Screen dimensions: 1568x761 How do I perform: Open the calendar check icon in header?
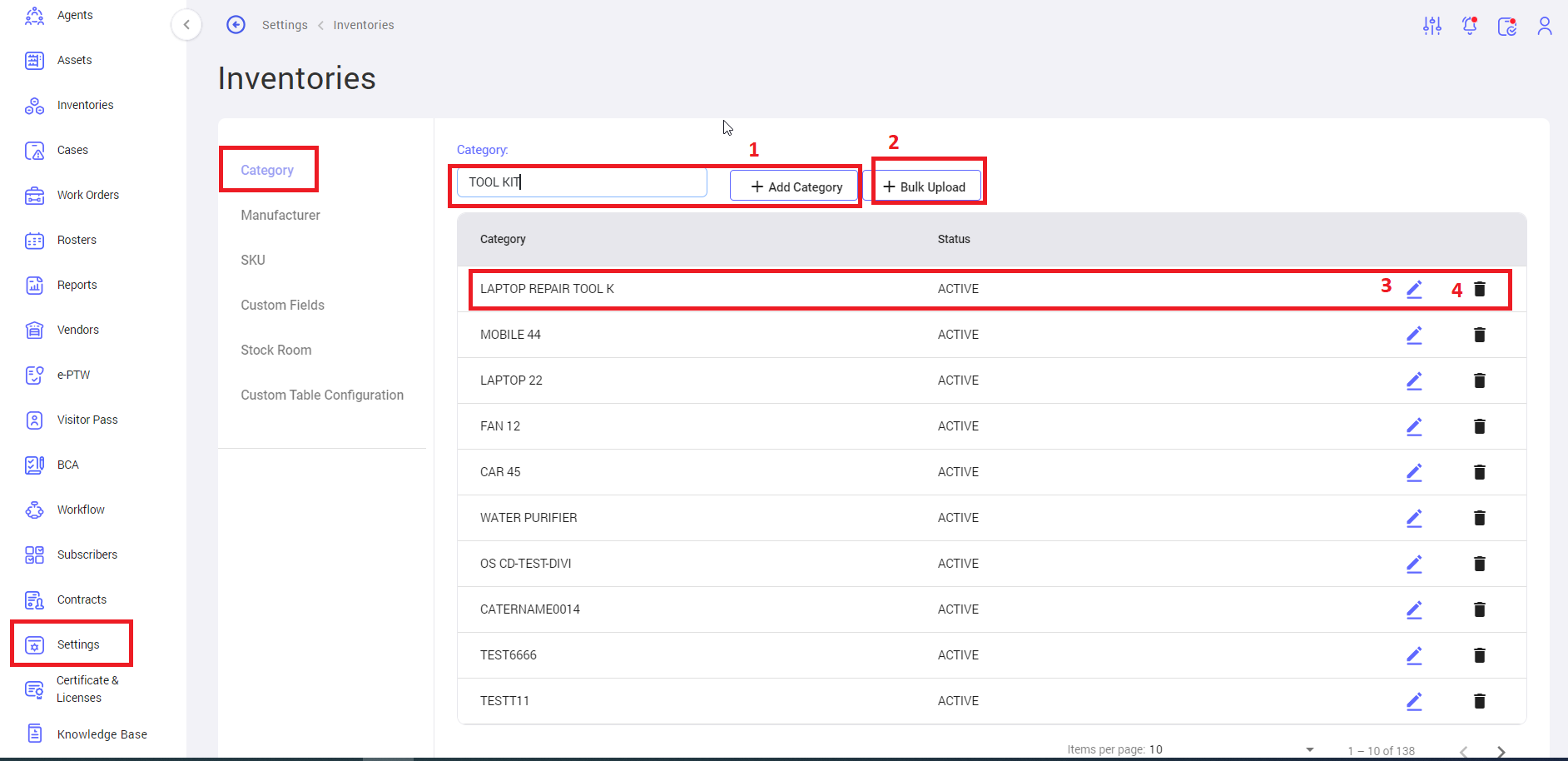tap(1506, 26)
